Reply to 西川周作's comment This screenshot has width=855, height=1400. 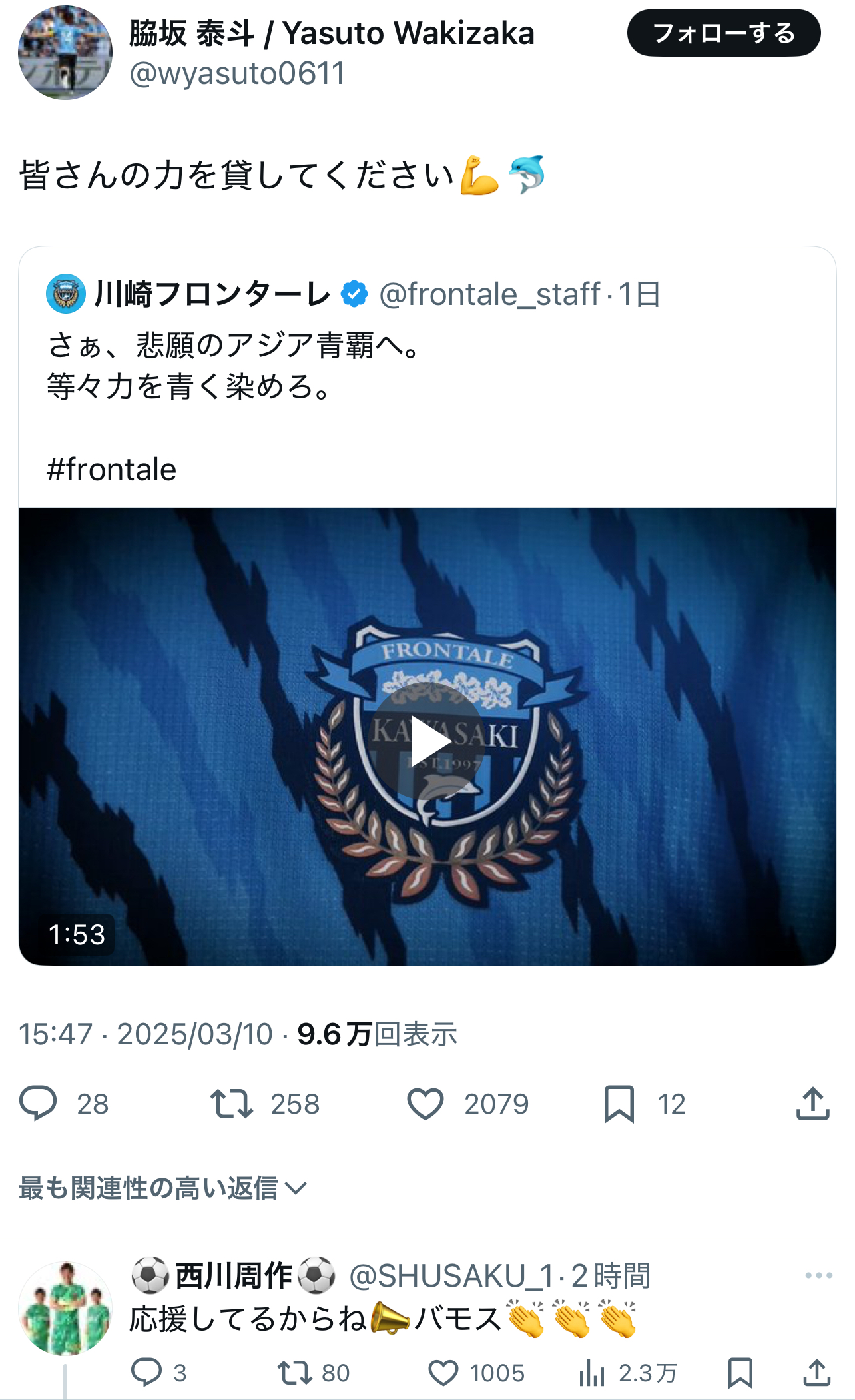pos(146,1372)
